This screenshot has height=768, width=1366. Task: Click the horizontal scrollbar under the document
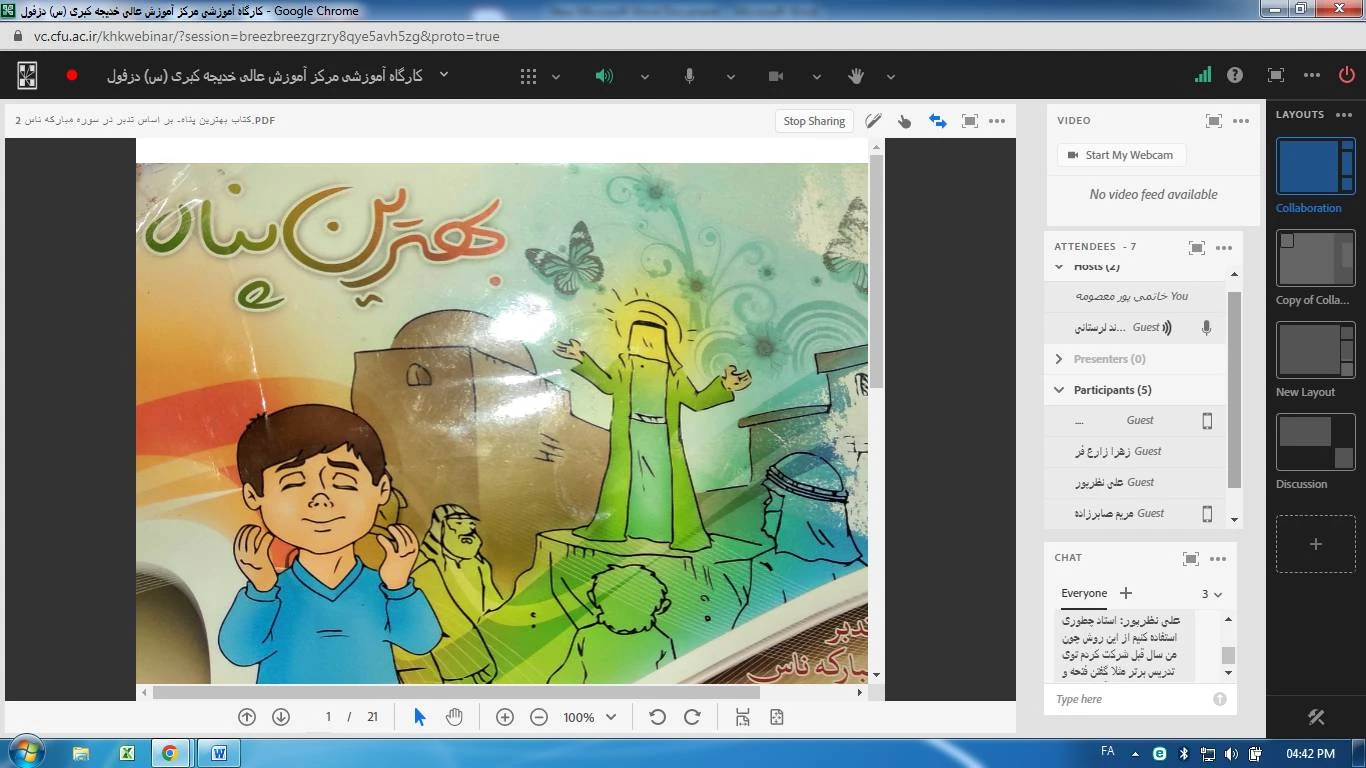(455, 692)
